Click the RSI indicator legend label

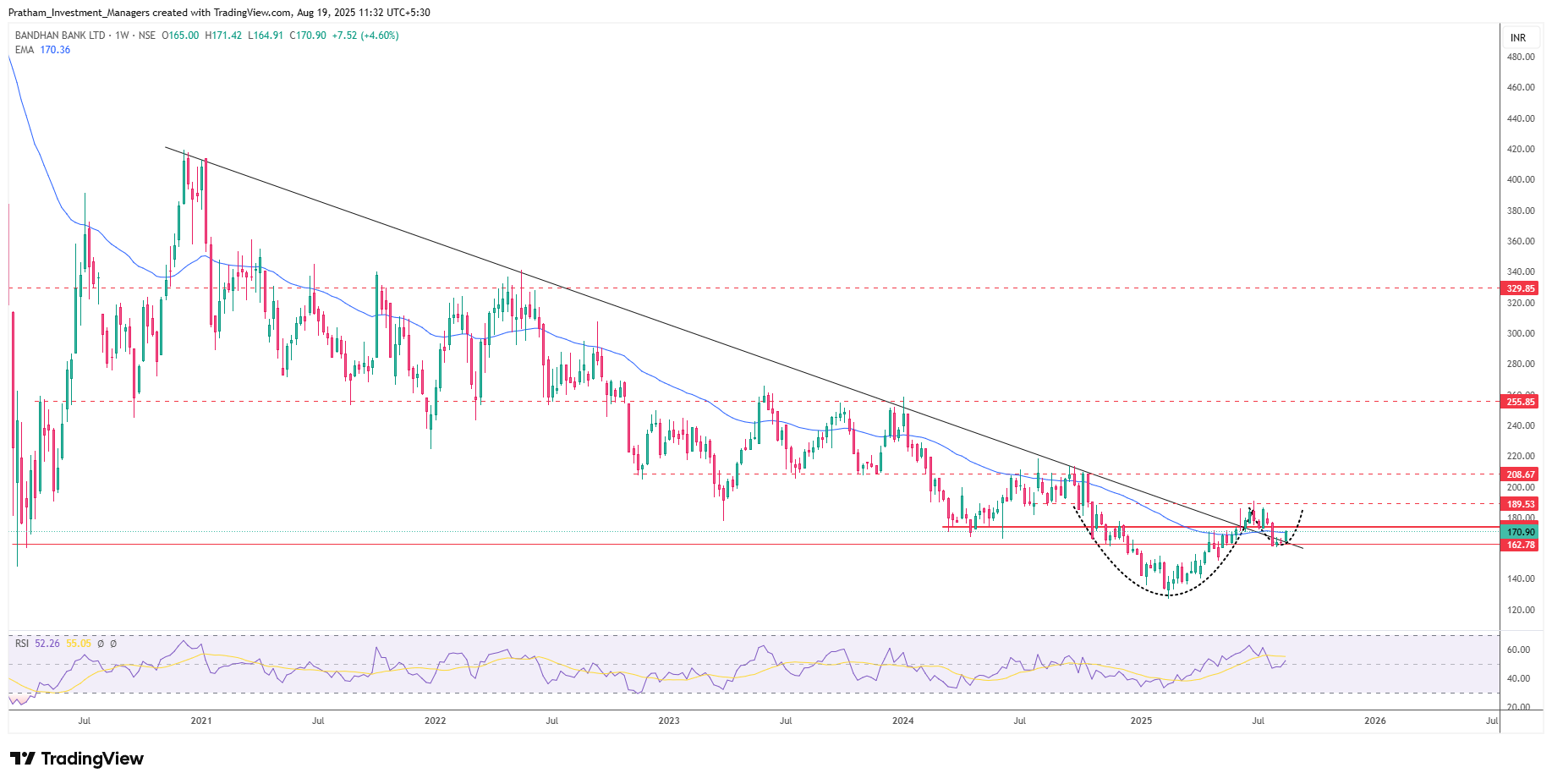pyautogui.click(x=22, y=644)
